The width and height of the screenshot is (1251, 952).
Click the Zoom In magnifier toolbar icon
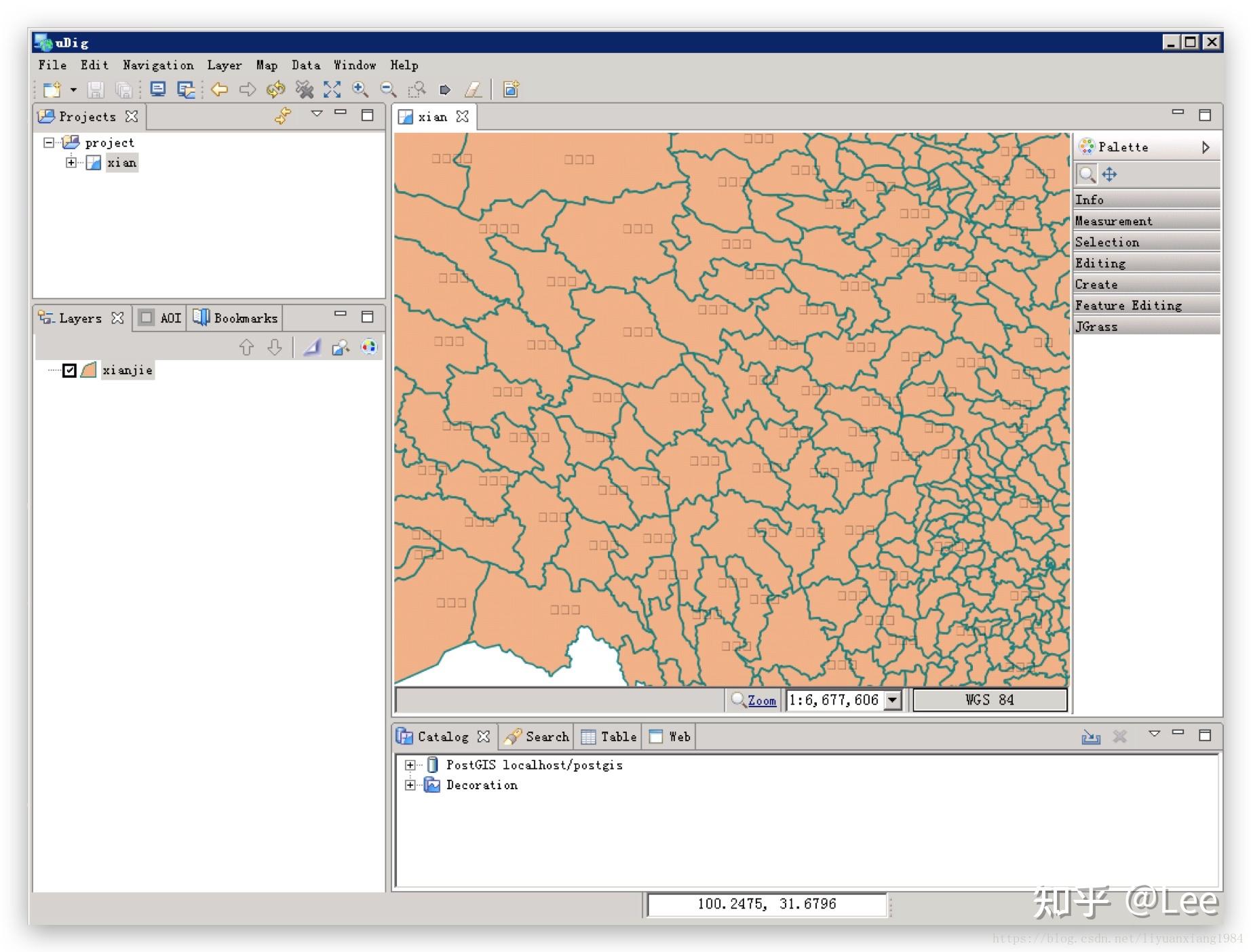360,90
